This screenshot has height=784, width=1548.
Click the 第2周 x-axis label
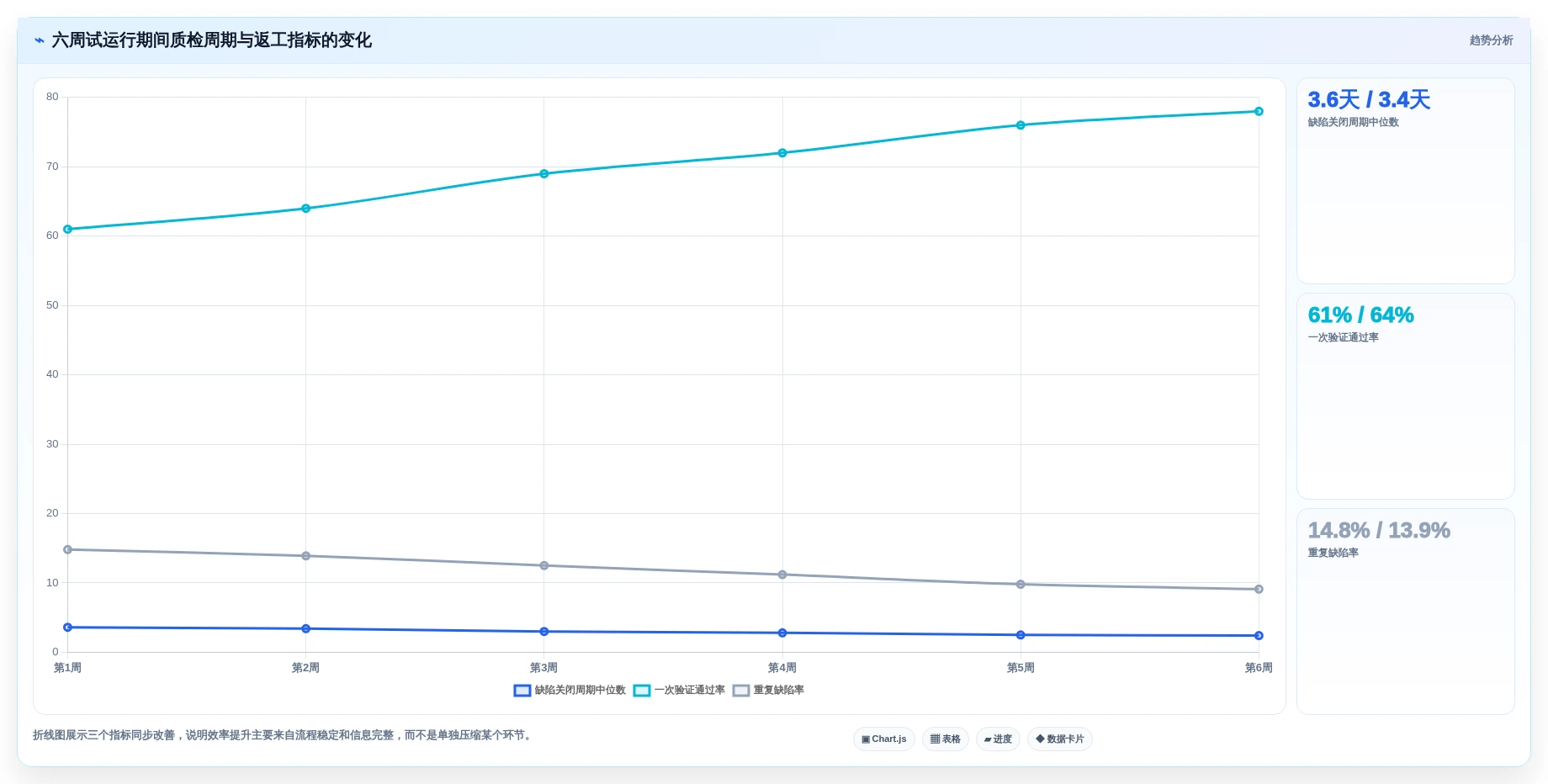[305, 667]
